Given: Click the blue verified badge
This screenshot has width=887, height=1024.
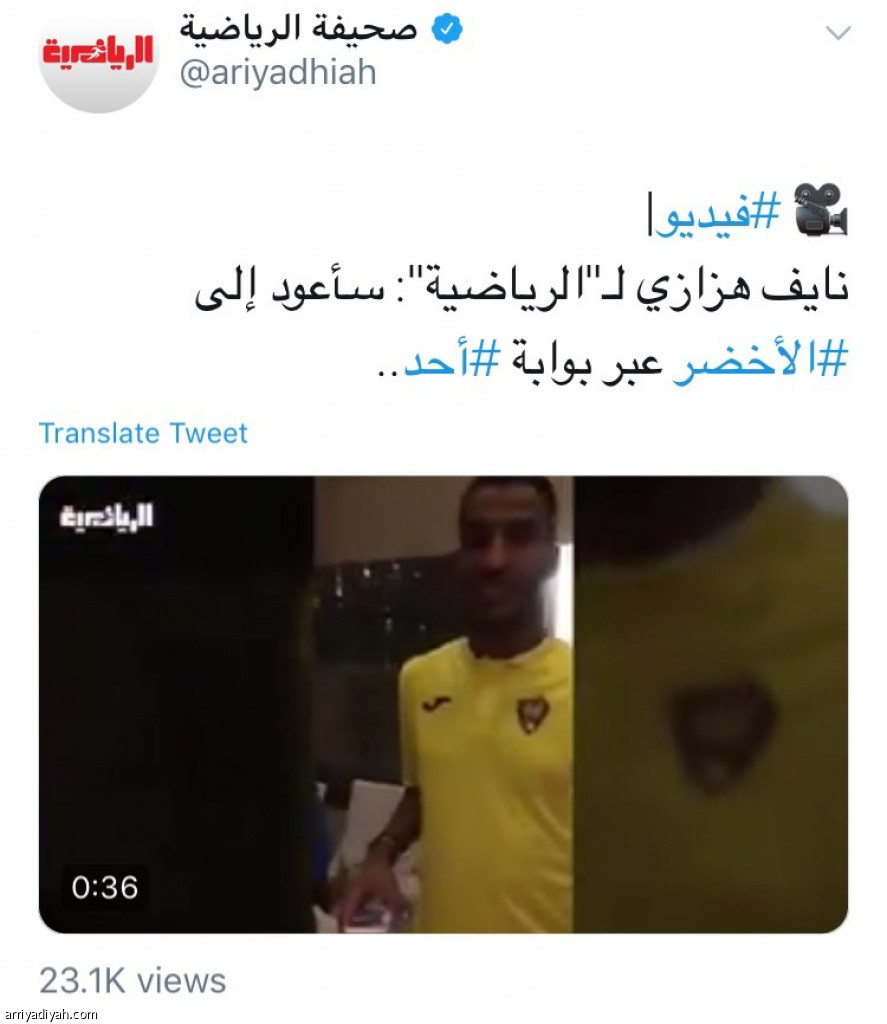Looking at the screenshot, I should point(447,29).
